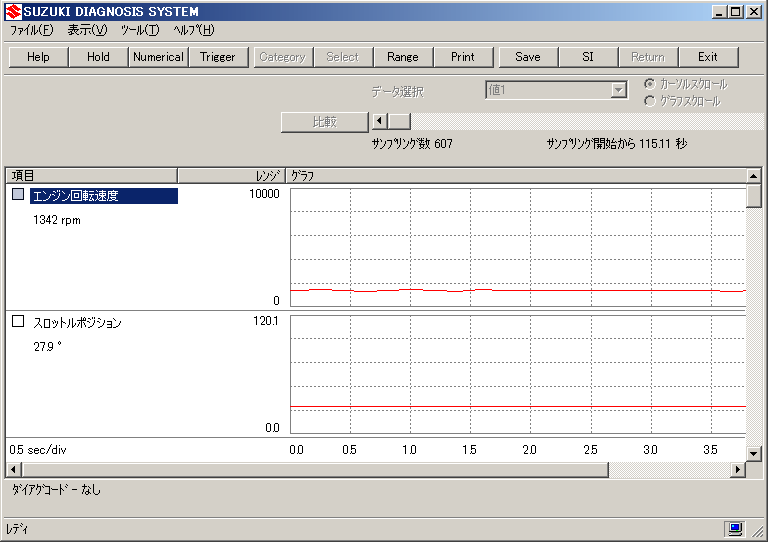Click the Help toolbar button

[39, 57]
